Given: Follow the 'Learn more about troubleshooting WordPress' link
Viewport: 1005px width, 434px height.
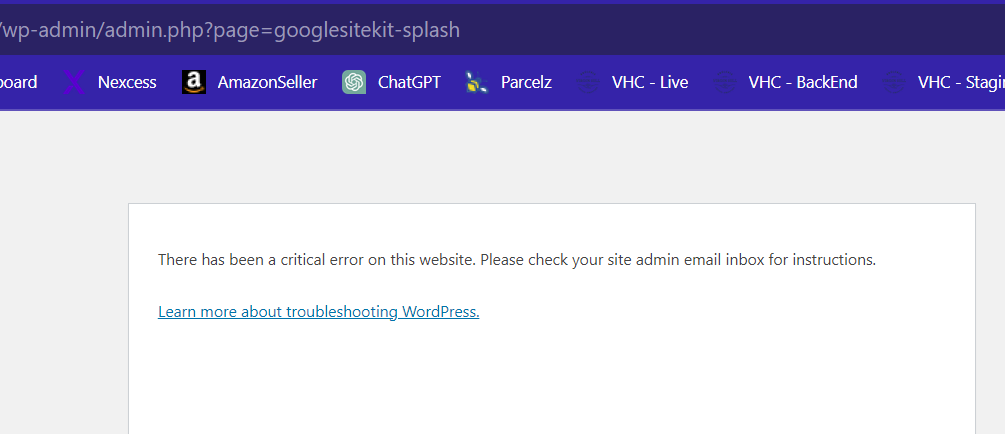Looking at the screenshot, I should [319, 312].
